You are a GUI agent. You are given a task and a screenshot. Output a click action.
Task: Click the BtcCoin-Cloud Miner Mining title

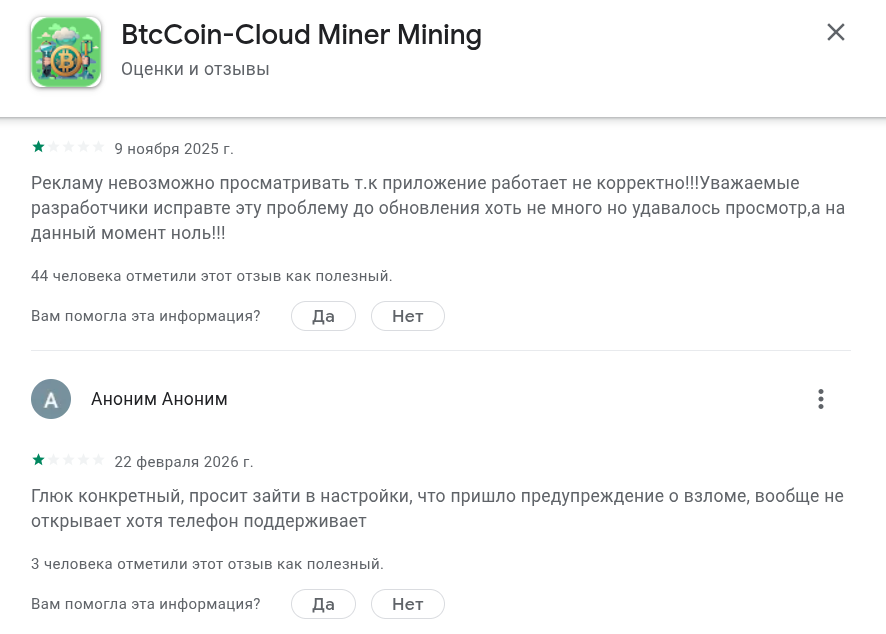click(301, 34)
